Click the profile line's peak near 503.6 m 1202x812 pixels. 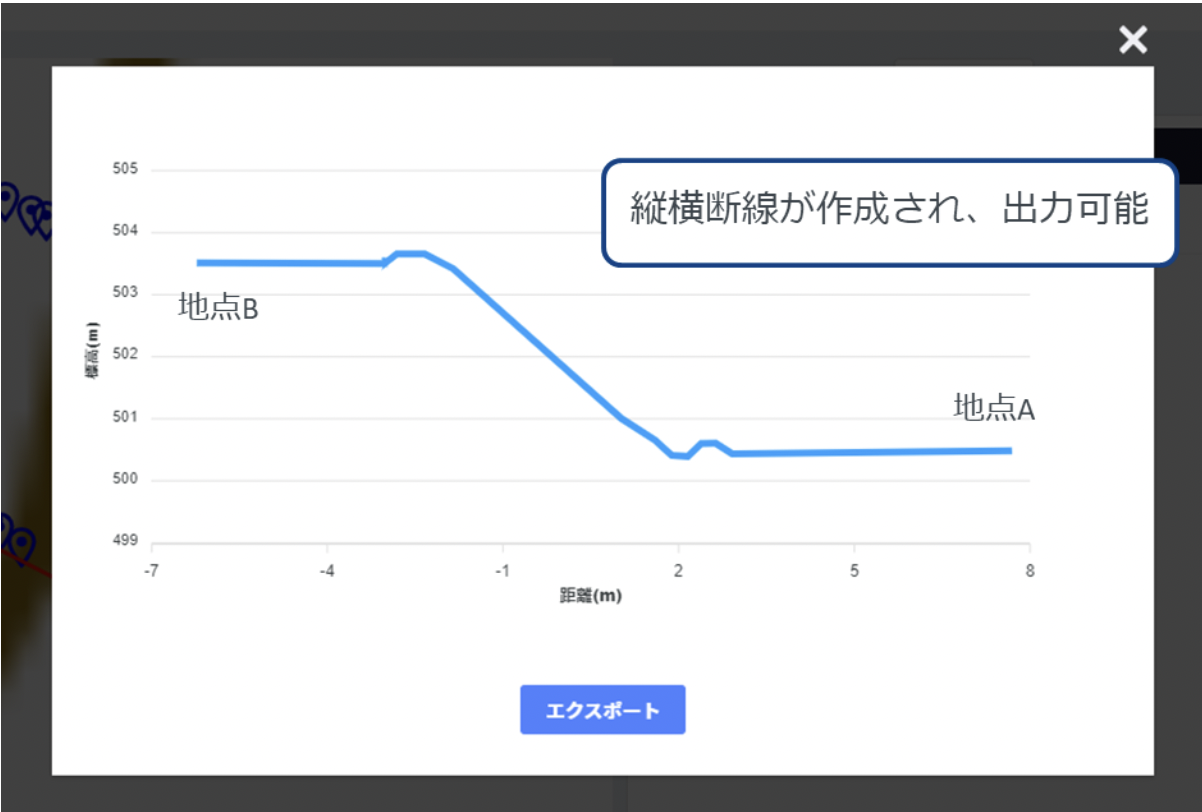click(x=411, y=254)
